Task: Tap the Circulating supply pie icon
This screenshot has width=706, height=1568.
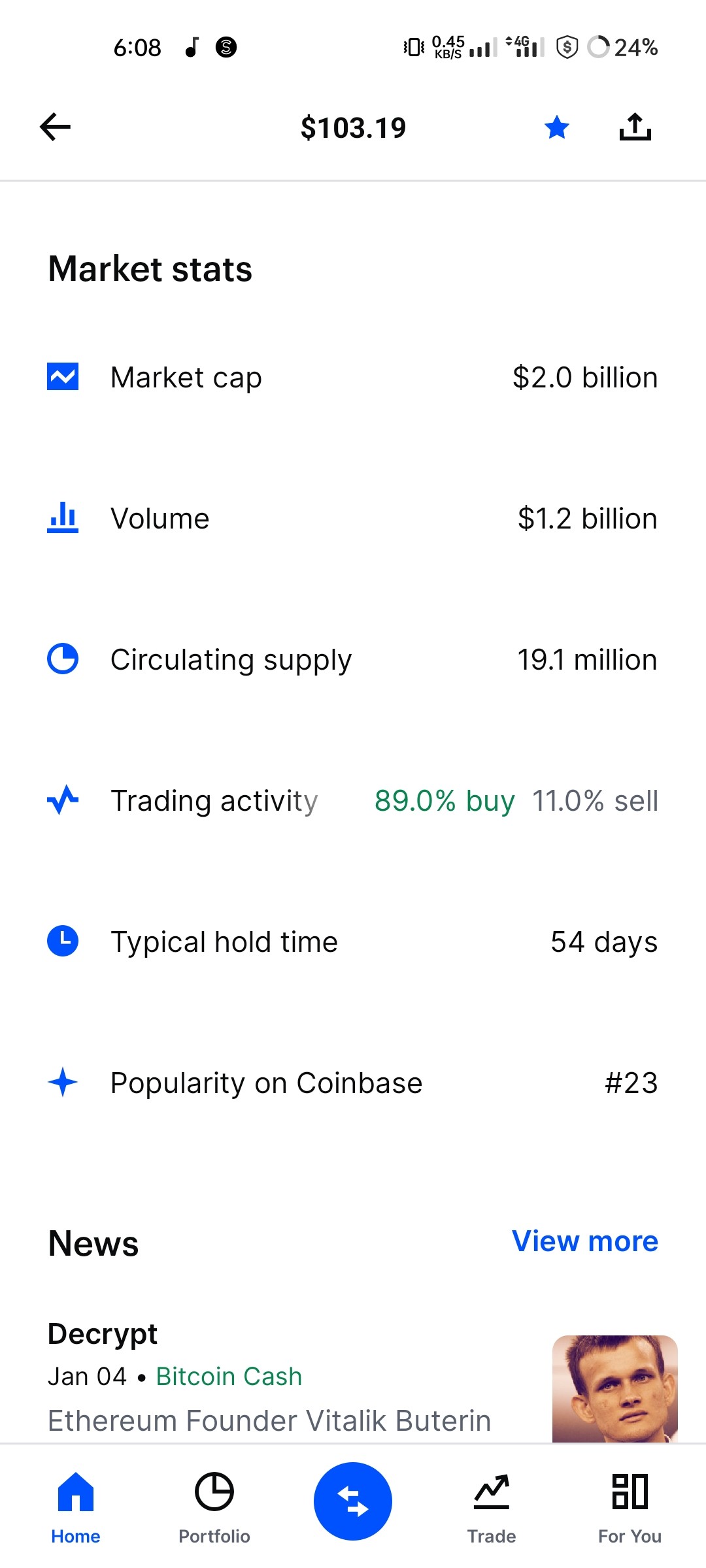Action: point(63,659)
